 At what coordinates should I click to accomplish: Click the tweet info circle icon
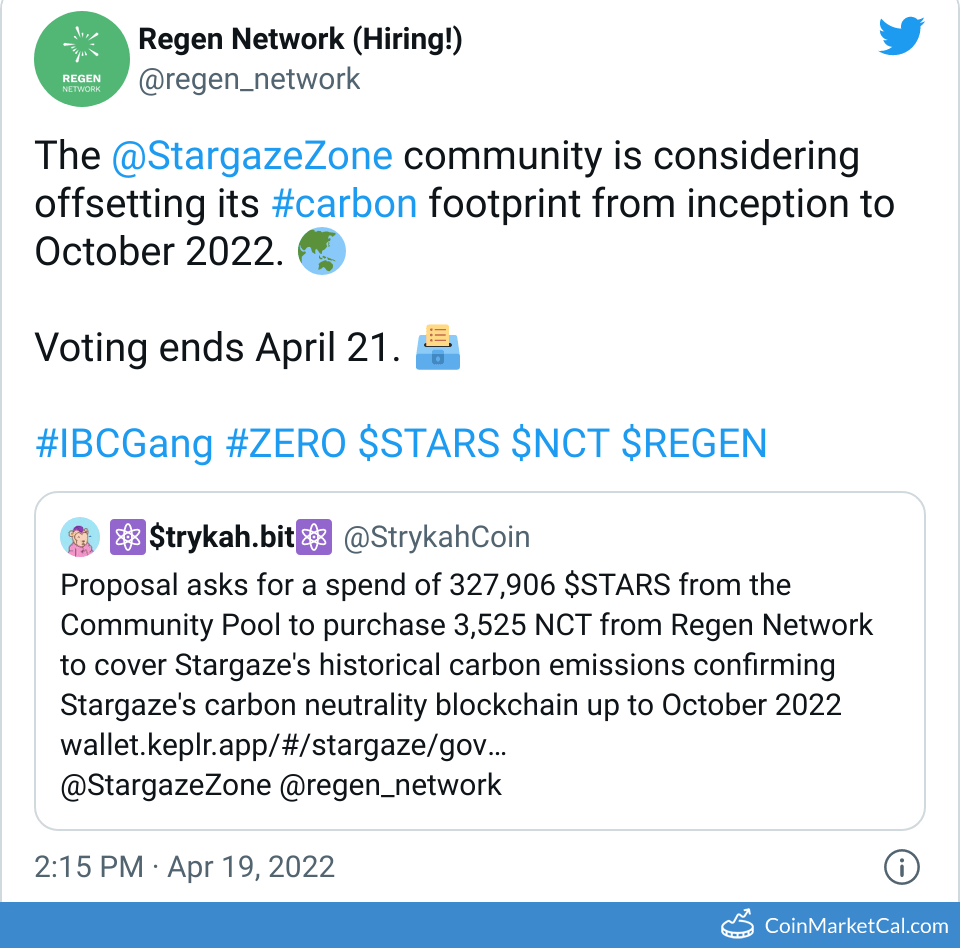coord(902,866)
